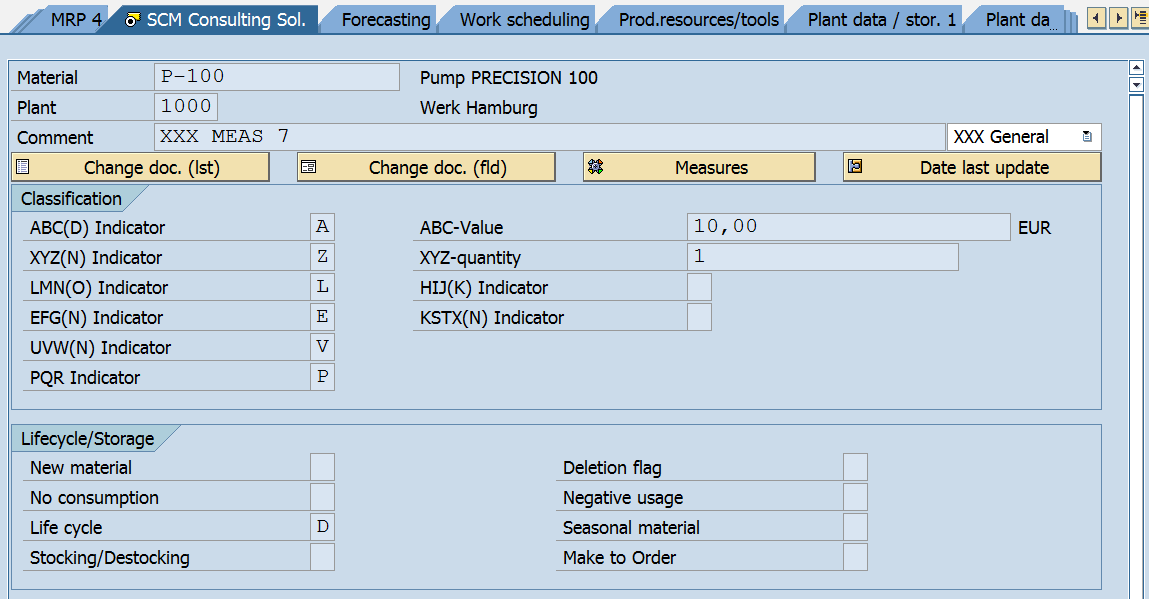Toggle the New material checkbox

pyautogui.click(x=322, y=467)
